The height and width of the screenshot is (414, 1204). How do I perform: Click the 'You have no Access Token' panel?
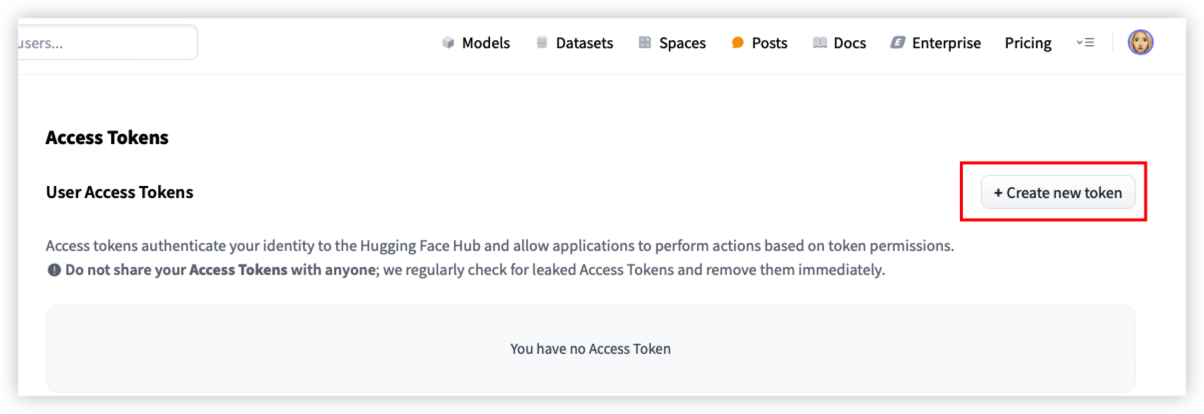pos(590,349)
